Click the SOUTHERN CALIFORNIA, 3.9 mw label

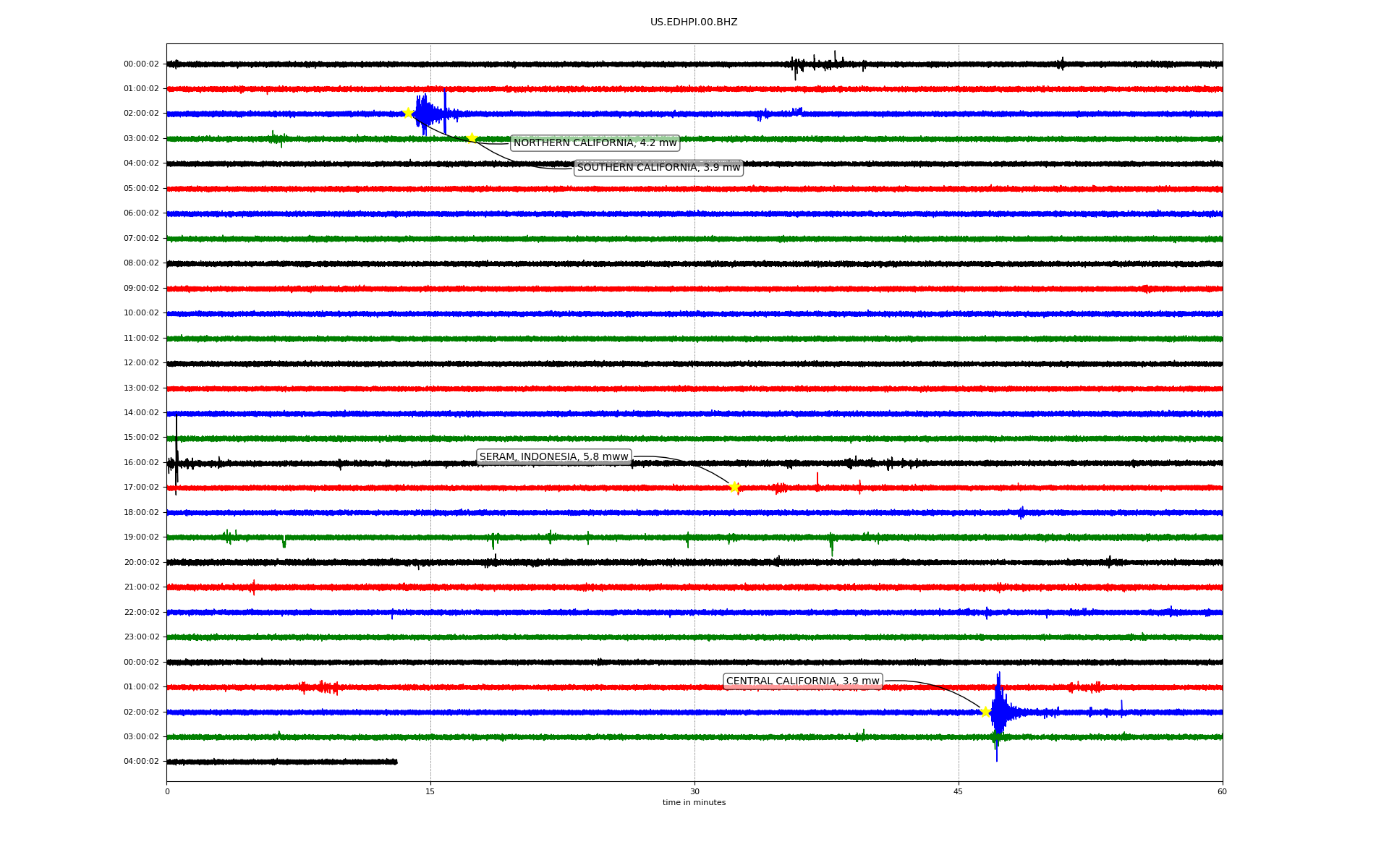coord(658,168)
